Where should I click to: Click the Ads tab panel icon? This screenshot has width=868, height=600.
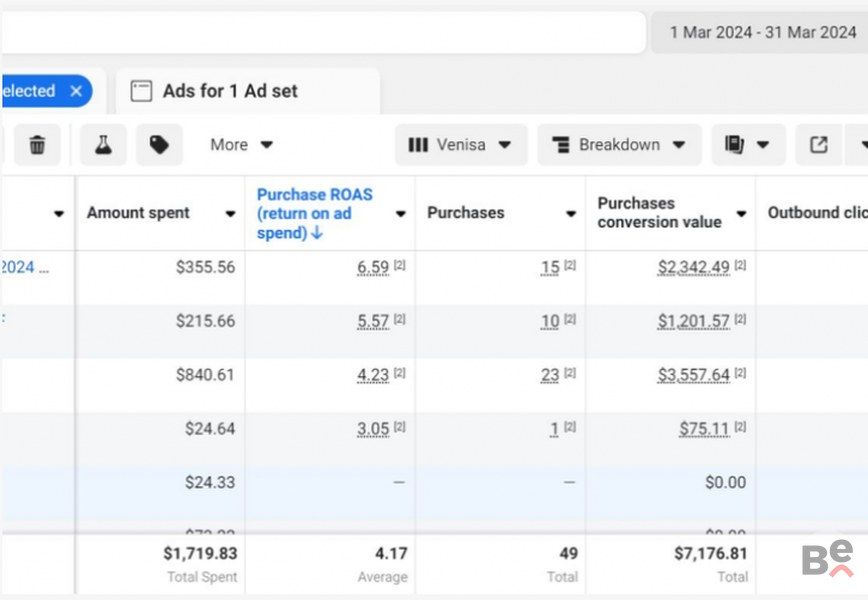[x=141, y=91]
